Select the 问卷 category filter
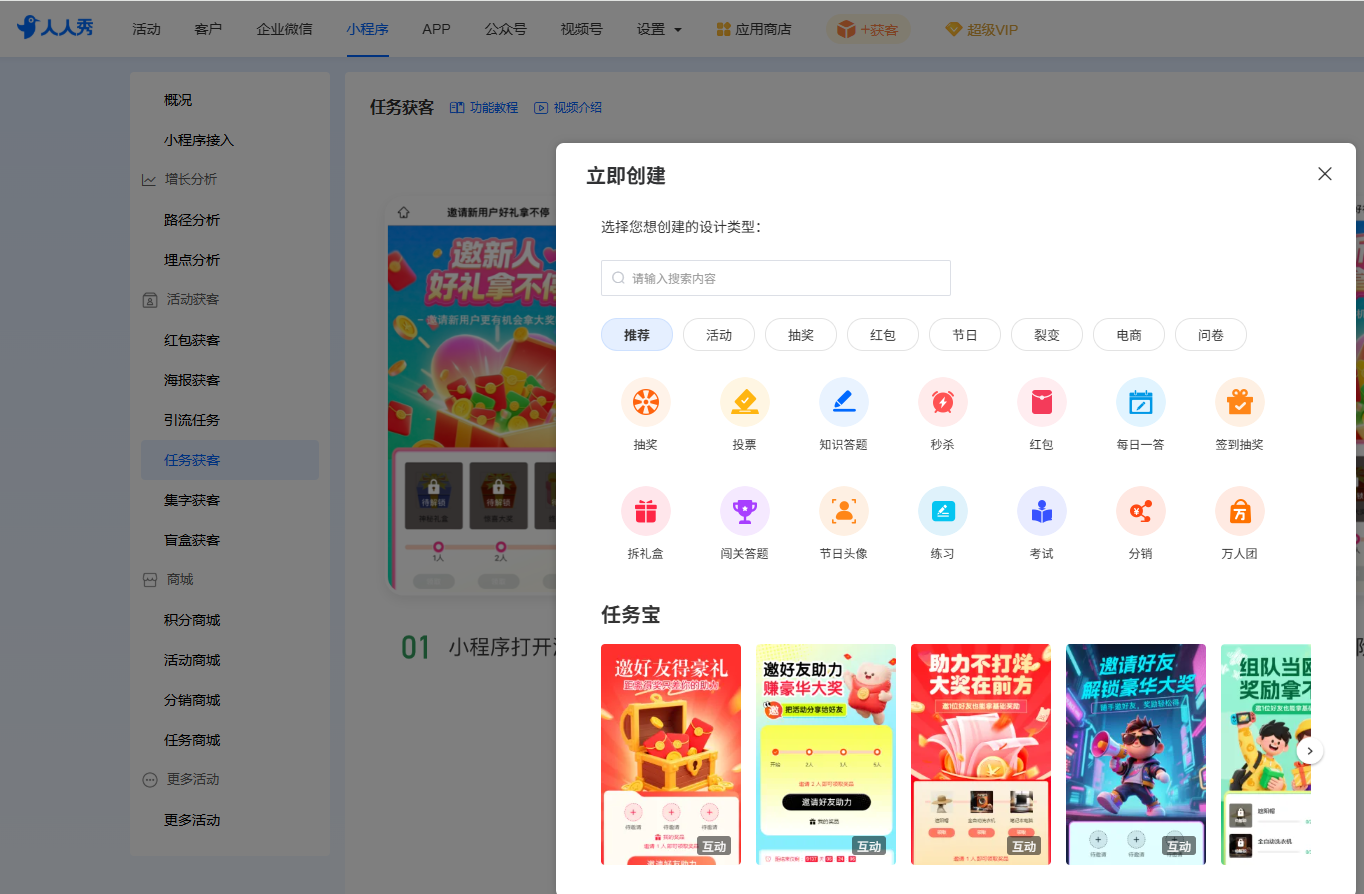The width and height of the screenshot is (1364, 894). coord(1210,335)
